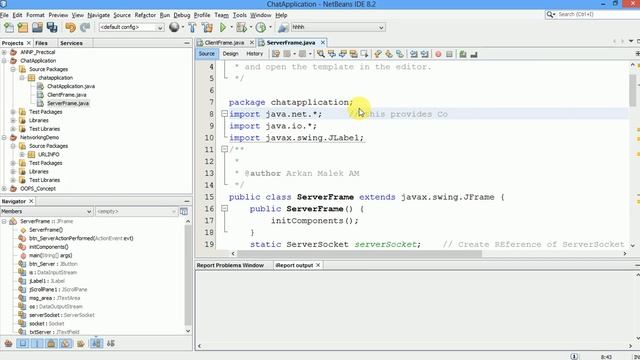The width and height of the screenshot is (640, 360).
Task: Toggle Show Inherited Members in Navigator
Action: click(x=8, y=344)
